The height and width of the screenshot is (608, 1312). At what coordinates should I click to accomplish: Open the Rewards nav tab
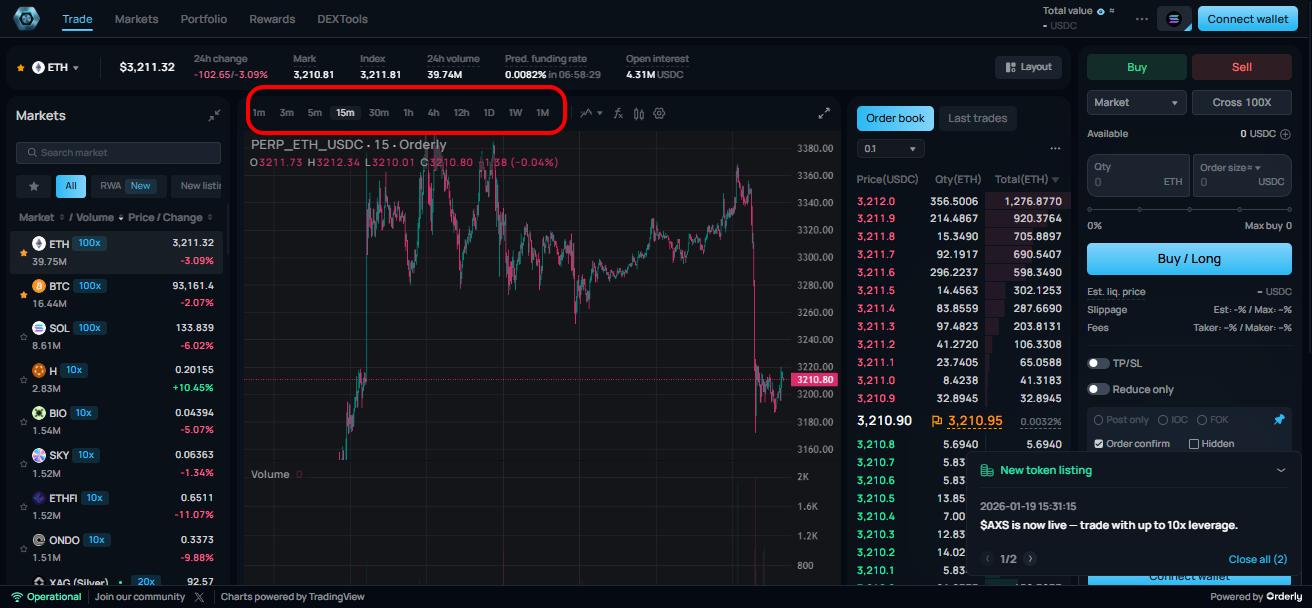272,19
